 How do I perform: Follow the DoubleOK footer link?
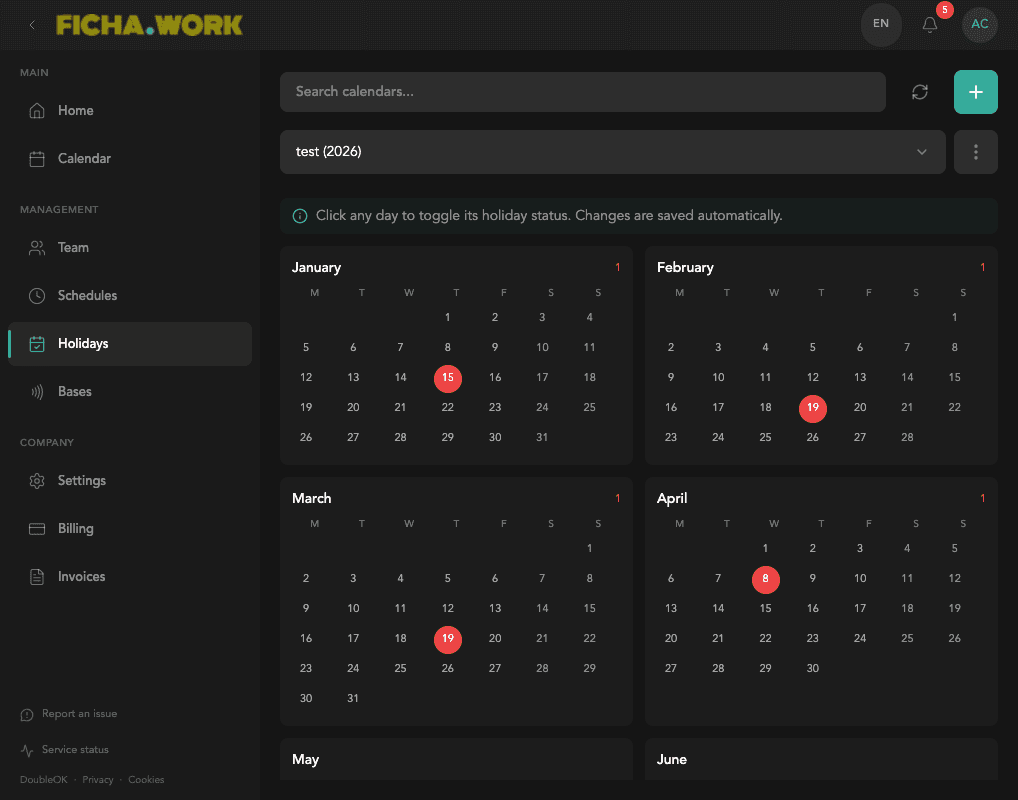point(43,779)
